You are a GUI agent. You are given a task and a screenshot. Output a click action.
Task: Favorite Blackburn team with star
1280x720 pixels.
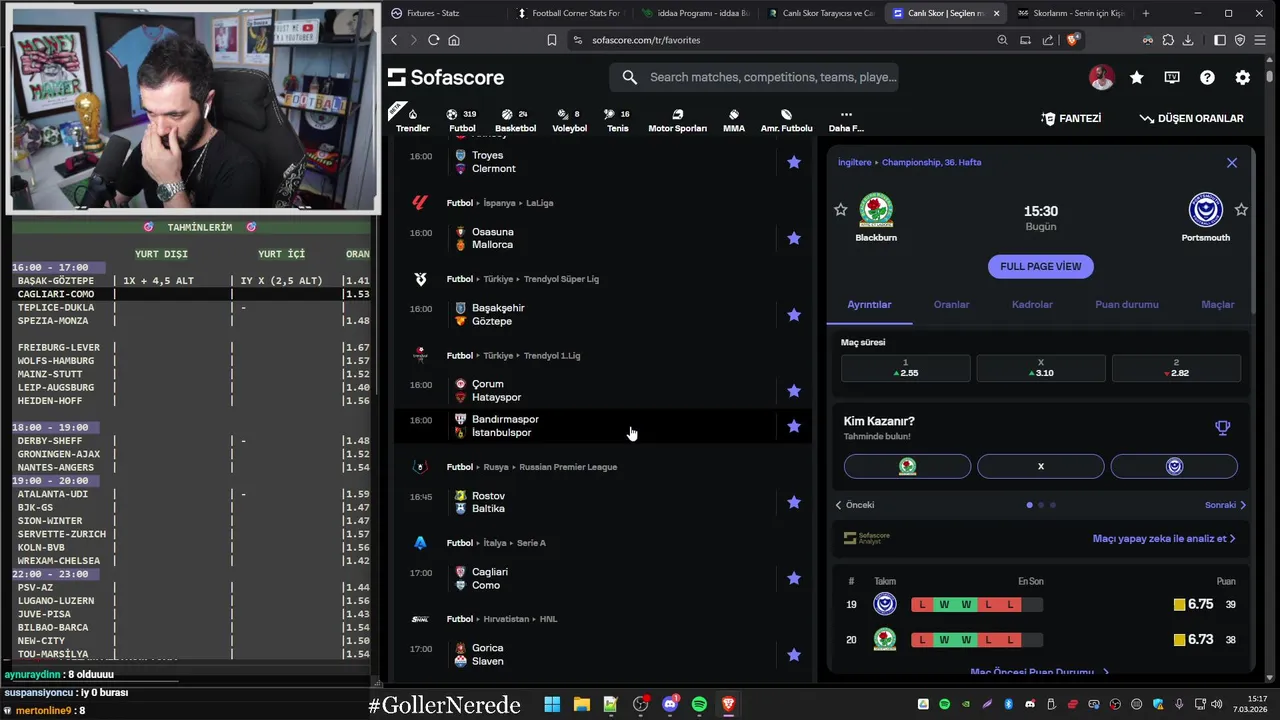[841, 210]
